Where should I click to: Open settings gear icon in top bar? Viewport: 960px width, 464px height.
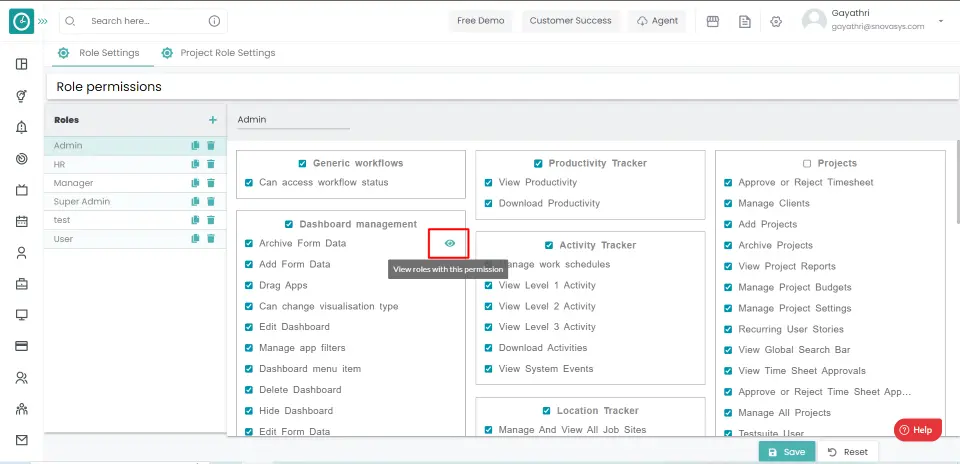tap(776, 21)
